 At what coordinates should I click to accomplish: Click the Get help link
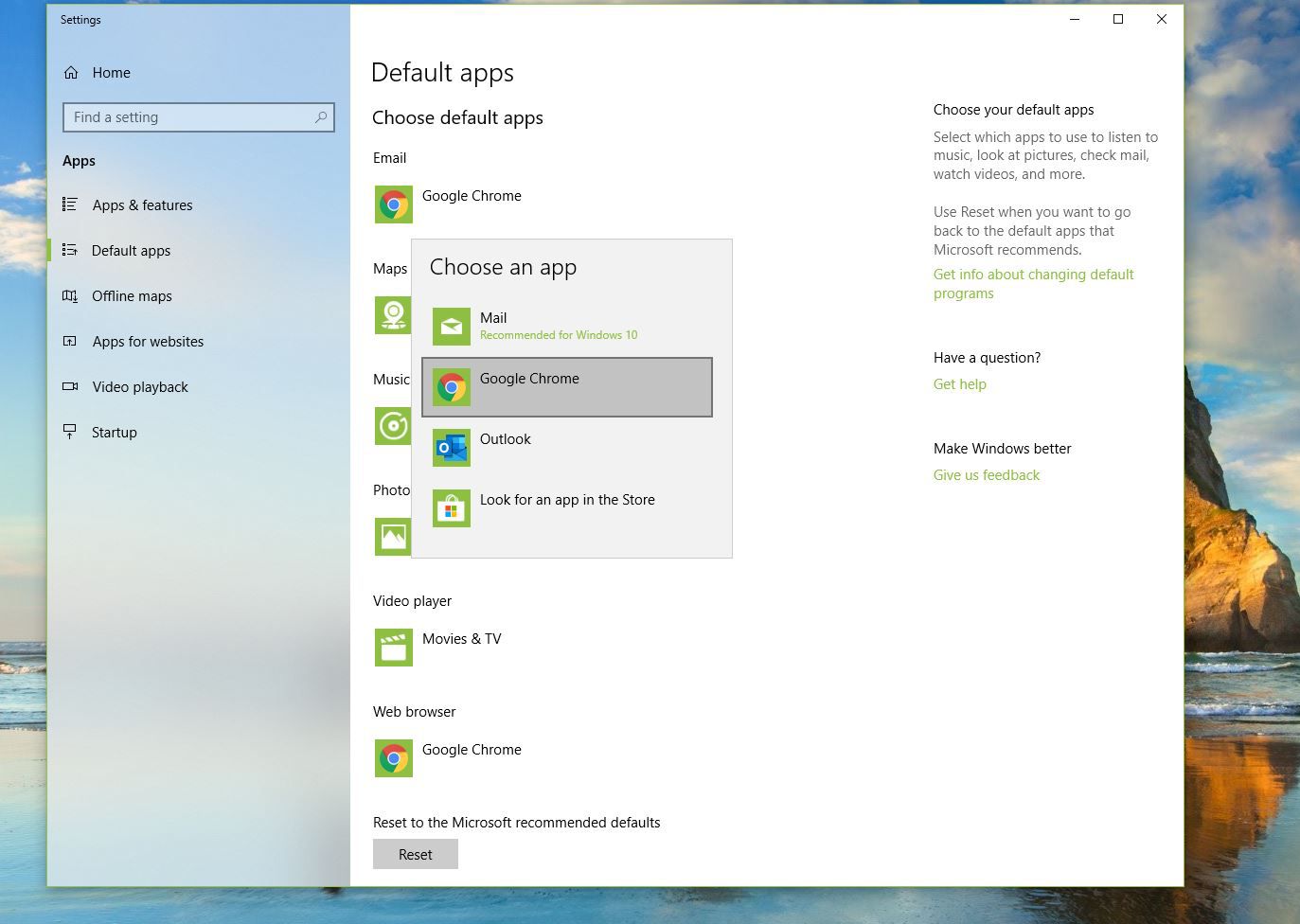coord(960,384)
